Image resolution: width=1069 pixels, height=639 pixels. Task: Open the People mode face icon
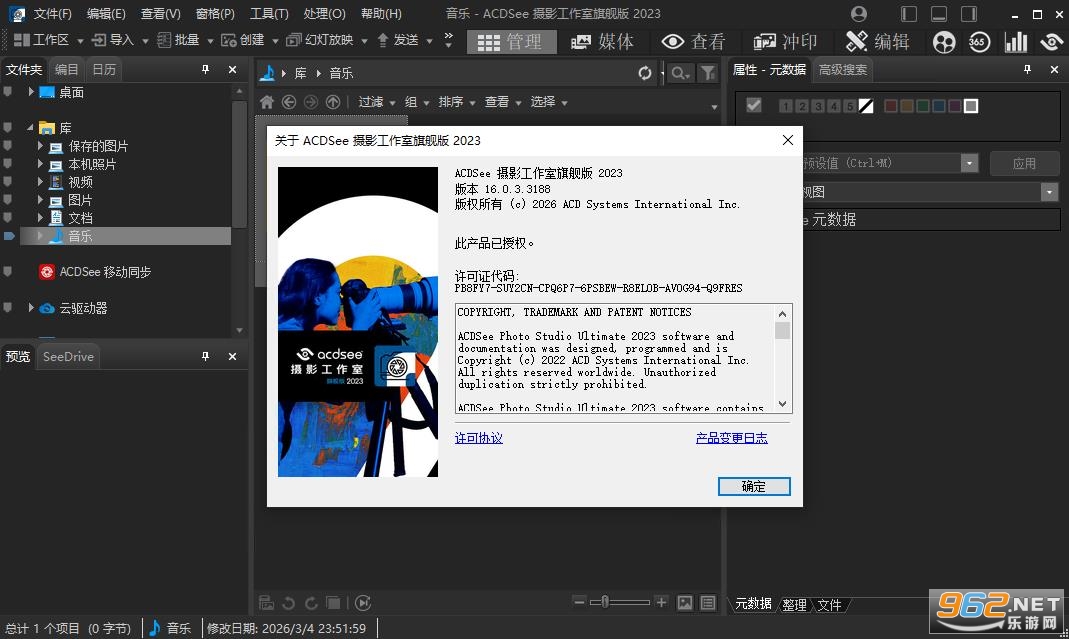point(944,42)
